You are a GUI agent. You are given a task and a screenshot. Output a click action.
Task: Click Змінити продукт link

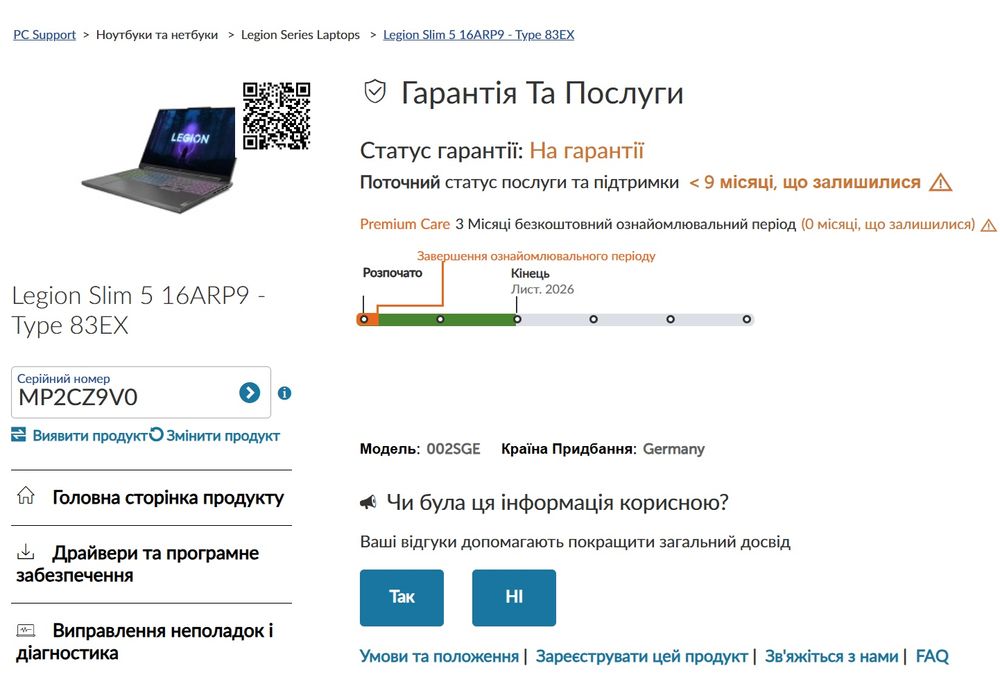point(223,436)
